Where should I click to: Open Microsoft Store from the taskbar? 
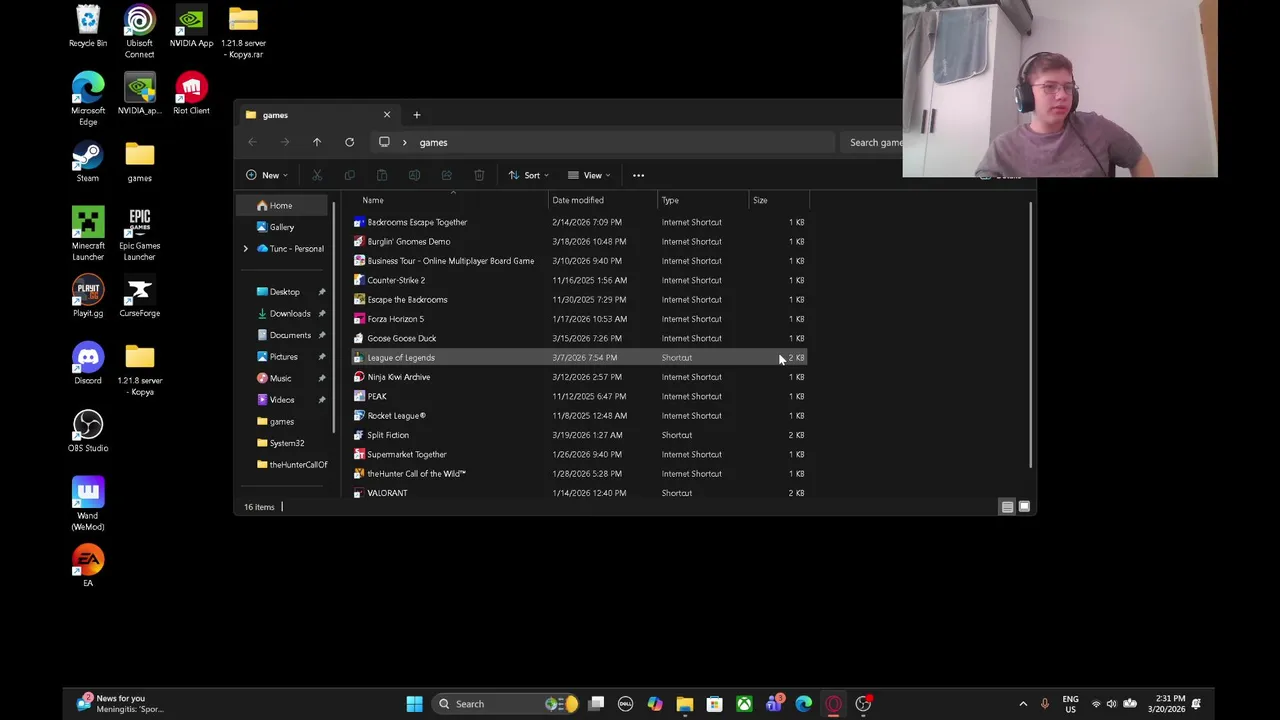(x=714, y=704)
